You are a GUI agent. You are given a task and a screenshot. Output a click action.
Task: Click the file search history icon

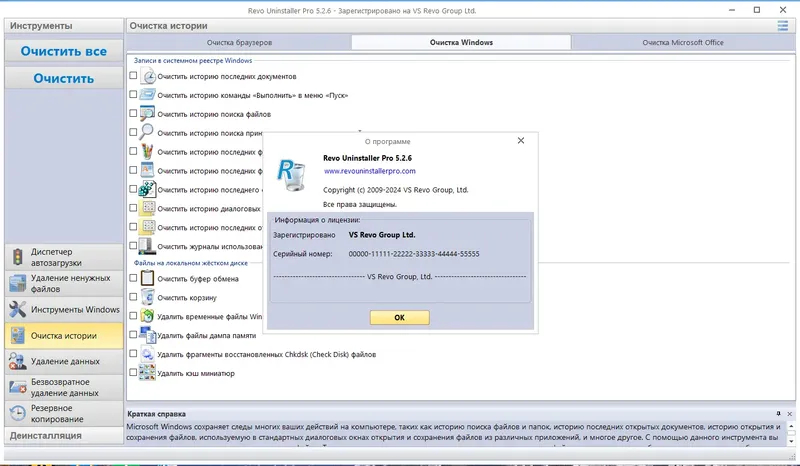[147, 114]
